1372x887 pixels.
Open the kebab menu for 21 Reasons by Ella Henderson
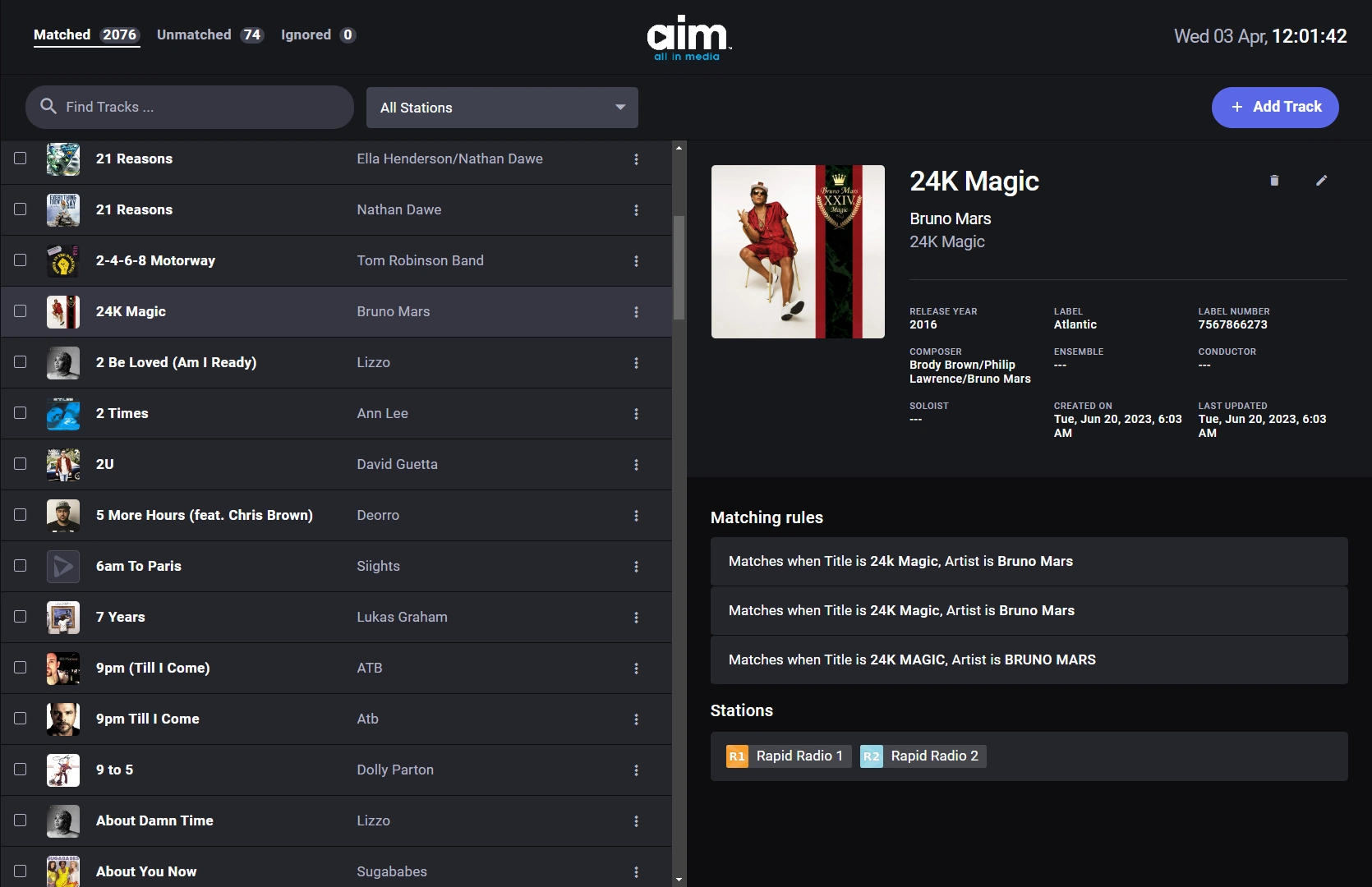(636, 159)
